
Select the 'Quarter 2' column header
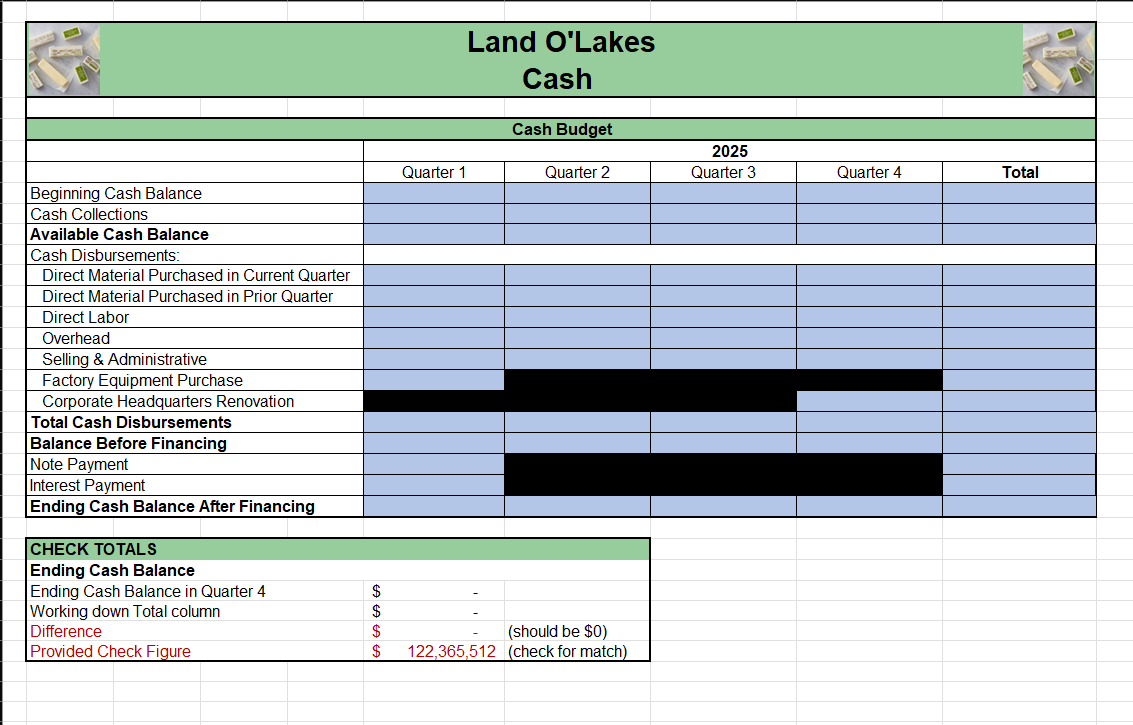pyautogui.click(x=577, y=172)
